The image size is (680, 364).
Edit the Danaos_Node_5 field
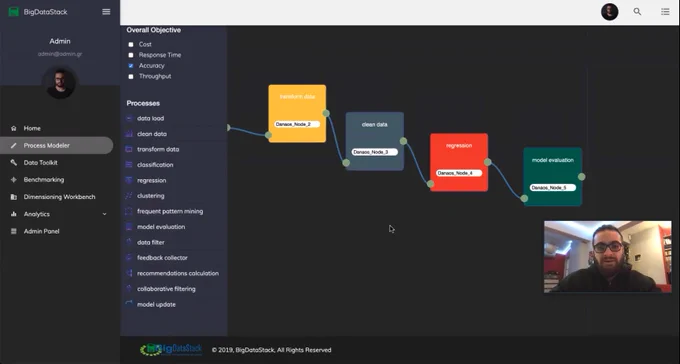pyautogui.click(x=552, y=188)
